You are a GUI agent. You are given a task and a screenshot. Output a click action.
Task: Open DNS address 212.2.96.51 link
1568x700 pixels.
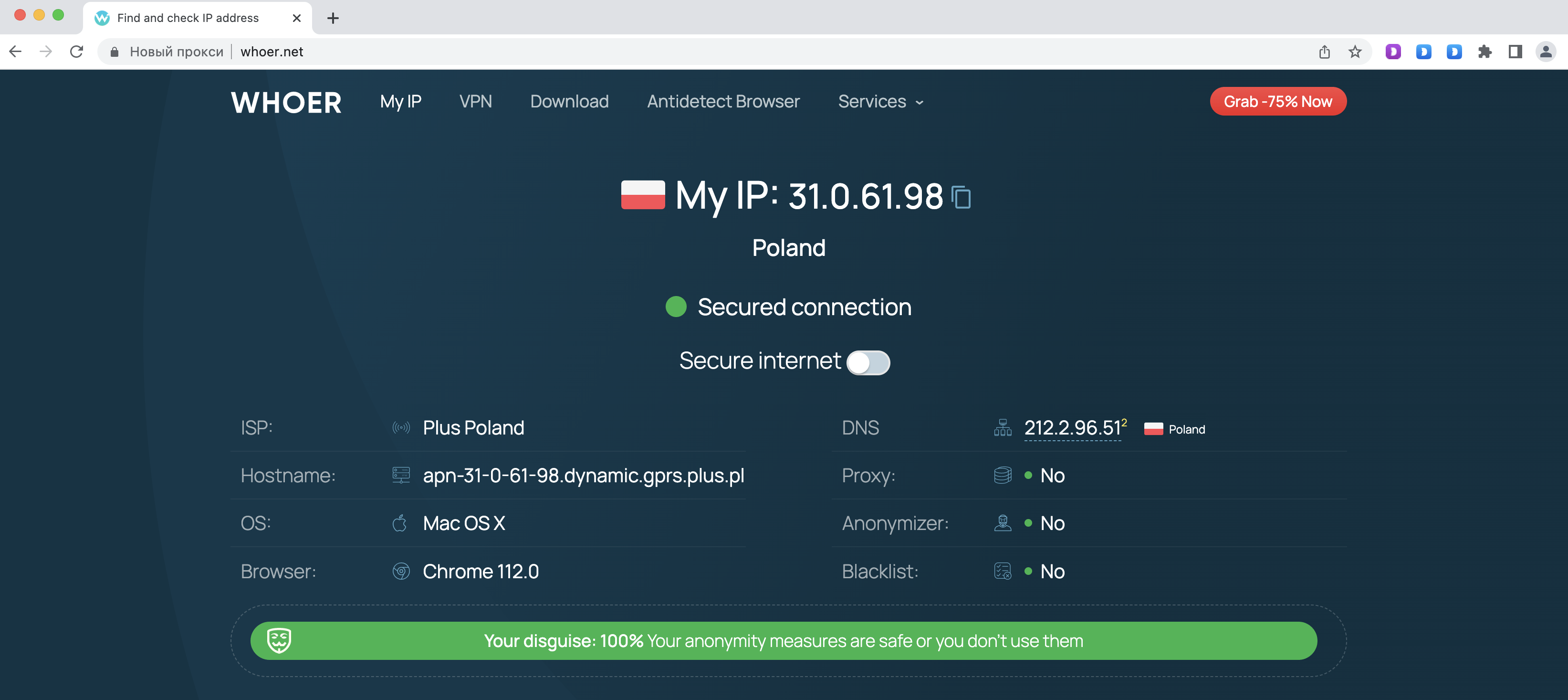tap(1073, 428)
